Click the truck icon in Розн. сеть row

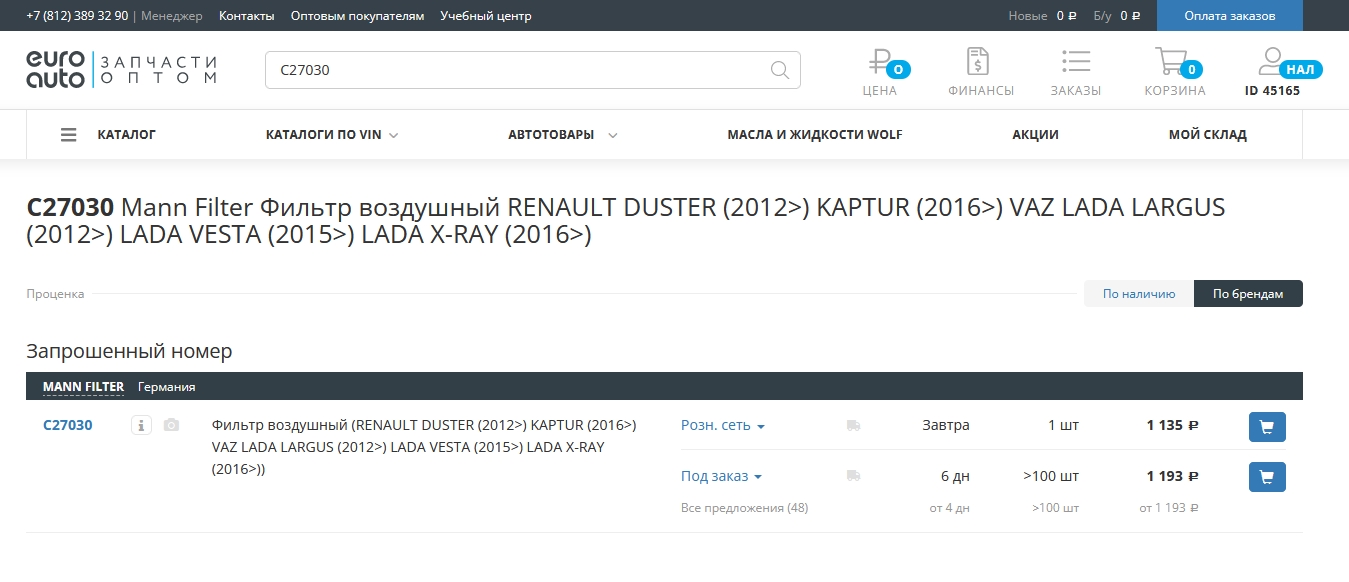coord(853,426)
